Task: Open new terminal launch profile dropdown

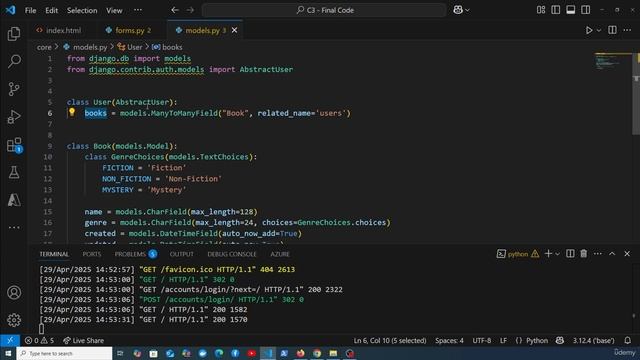Action: (x=558, y=254)
